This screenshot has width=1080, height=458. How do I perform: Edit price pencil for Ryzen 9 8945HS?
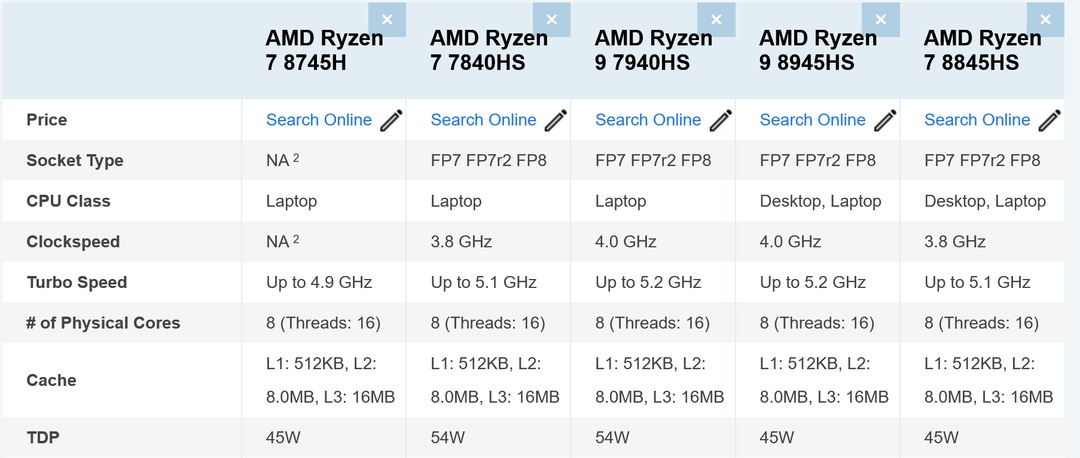pos(885,120)
